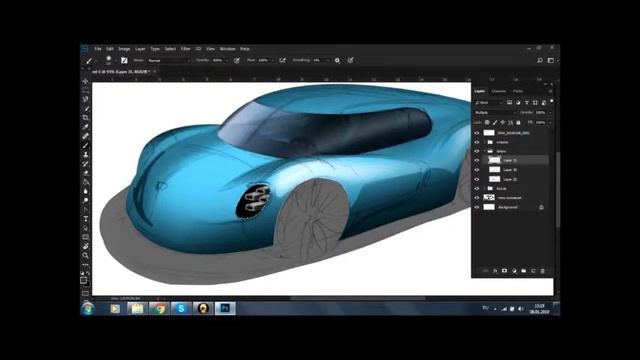The image size is (640, 360).
Task: Select the Clone Stamp tool
Action: (85, 155)
